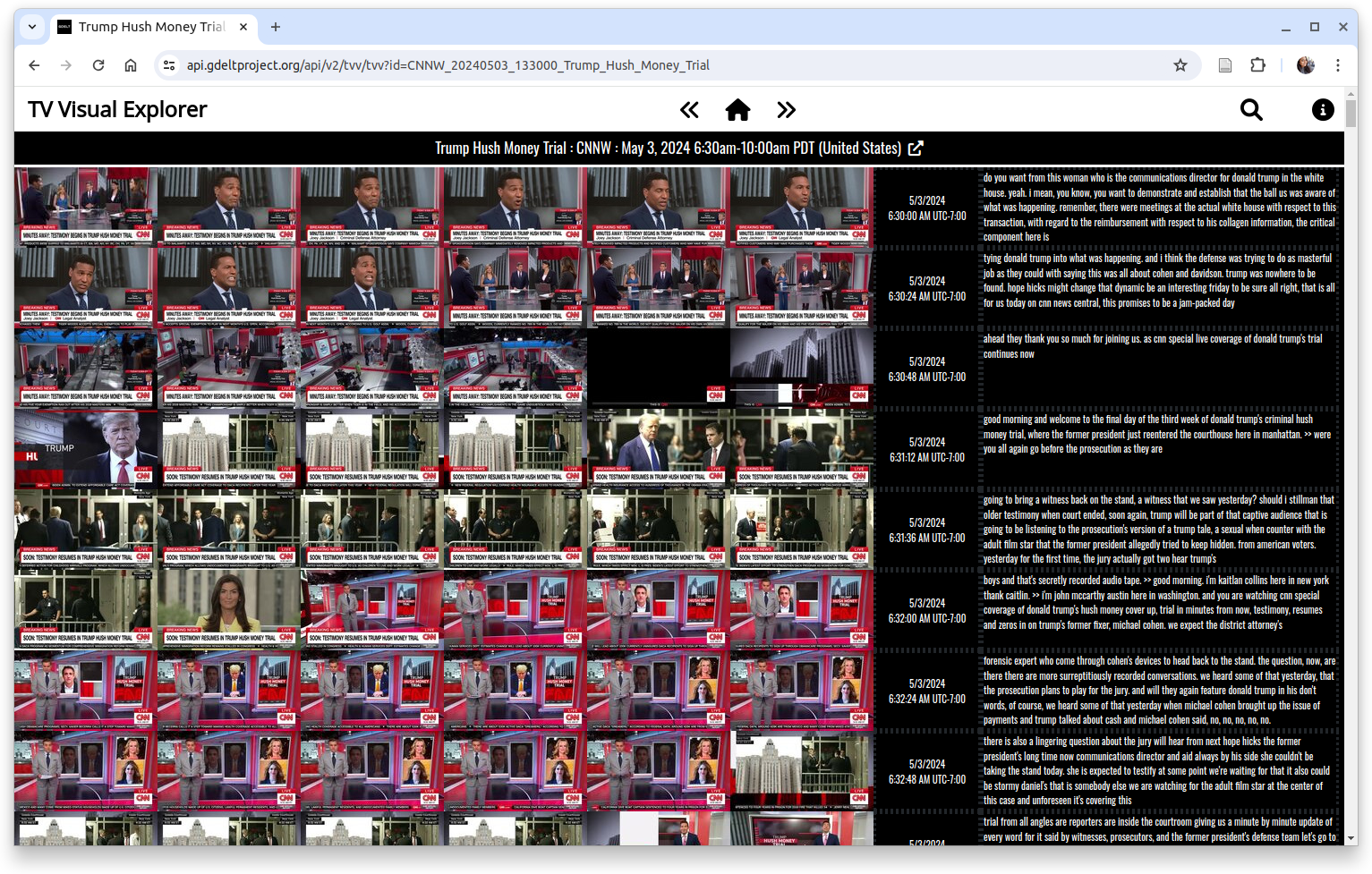This screenshot has width=1372, height=874.
Task: Select the 6:30:00 AM UTC-7:00 timestamp
Action: coord(926,208)
